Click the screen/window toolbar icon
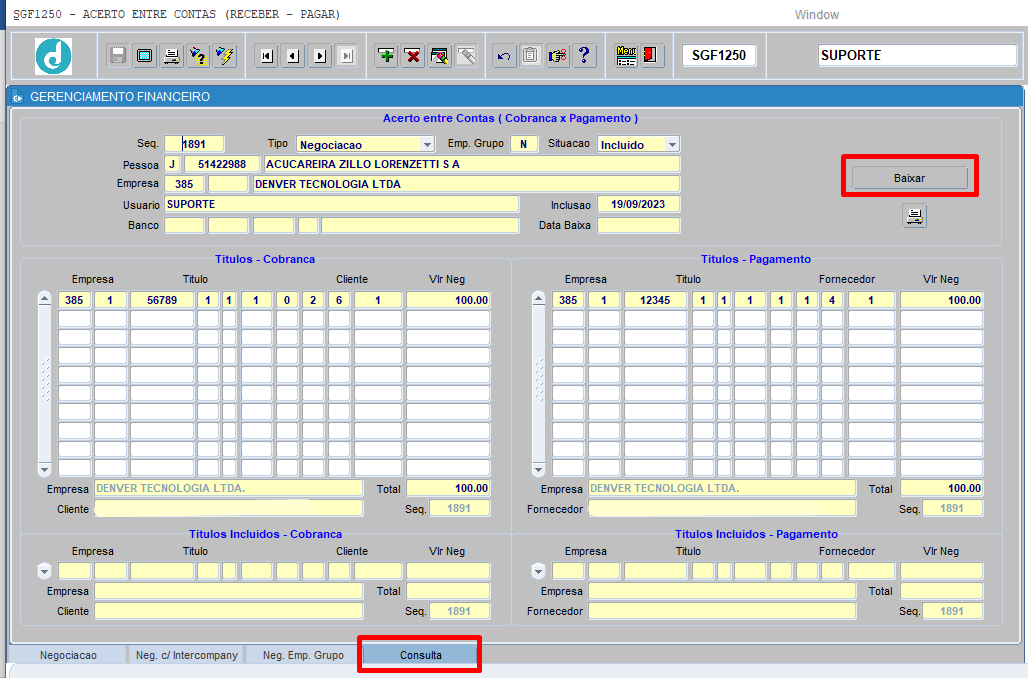 pos(144,56)
